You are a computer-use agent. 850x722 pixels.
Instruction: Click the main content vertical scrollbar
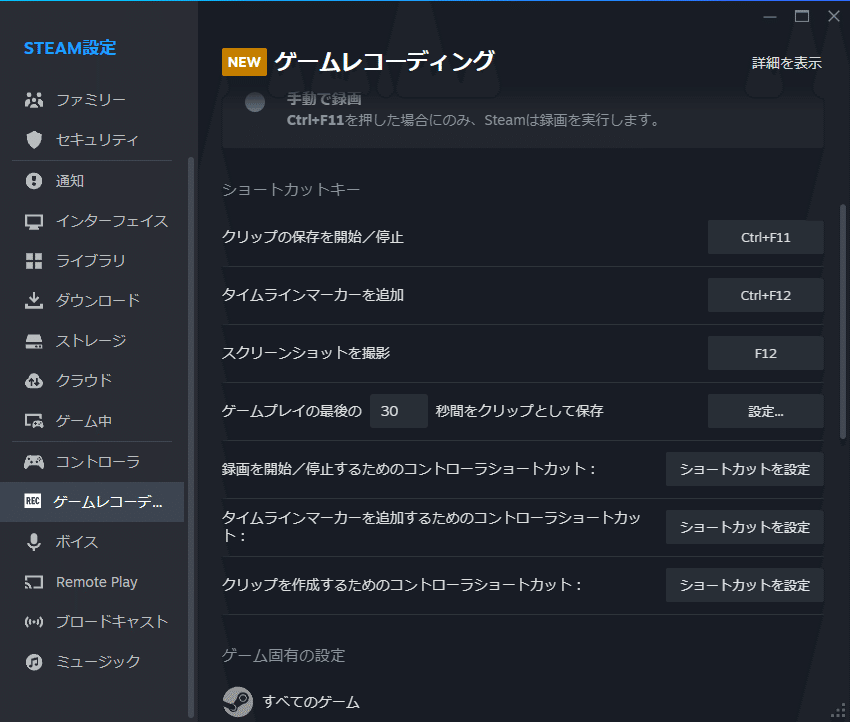[x=842, y=321]
